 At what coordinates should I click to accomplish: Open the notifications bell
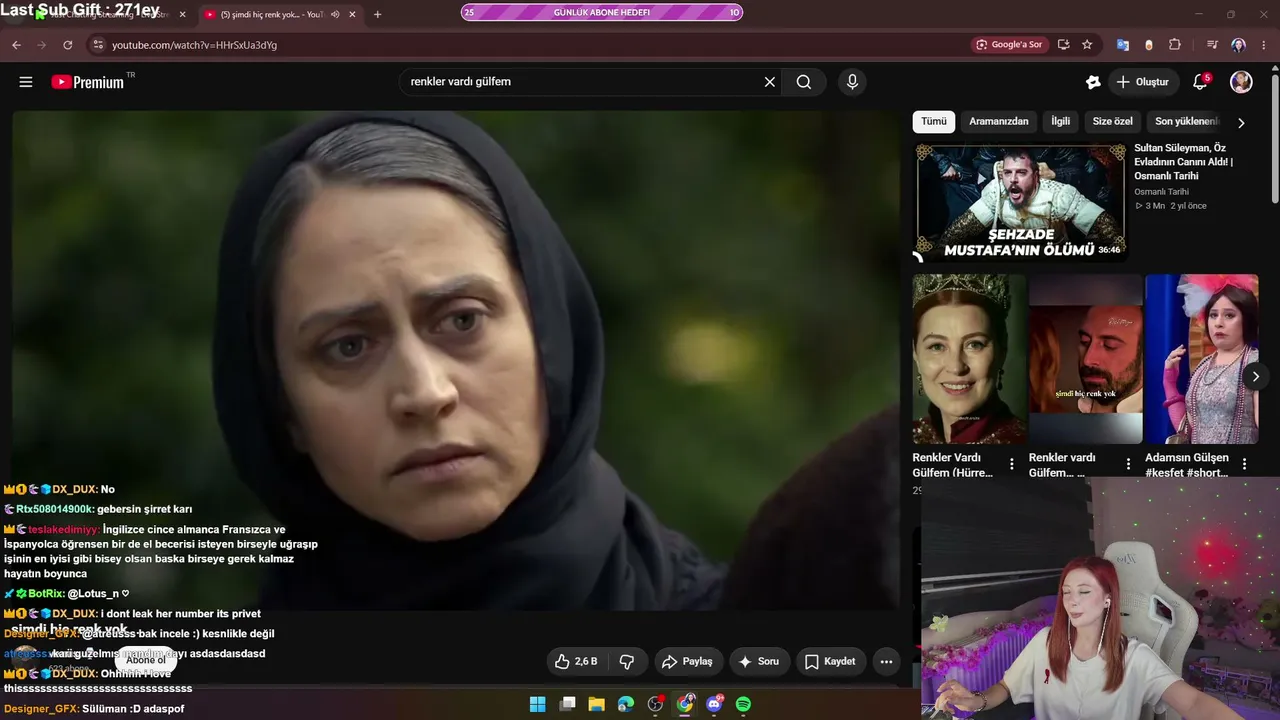[1200, 82]
